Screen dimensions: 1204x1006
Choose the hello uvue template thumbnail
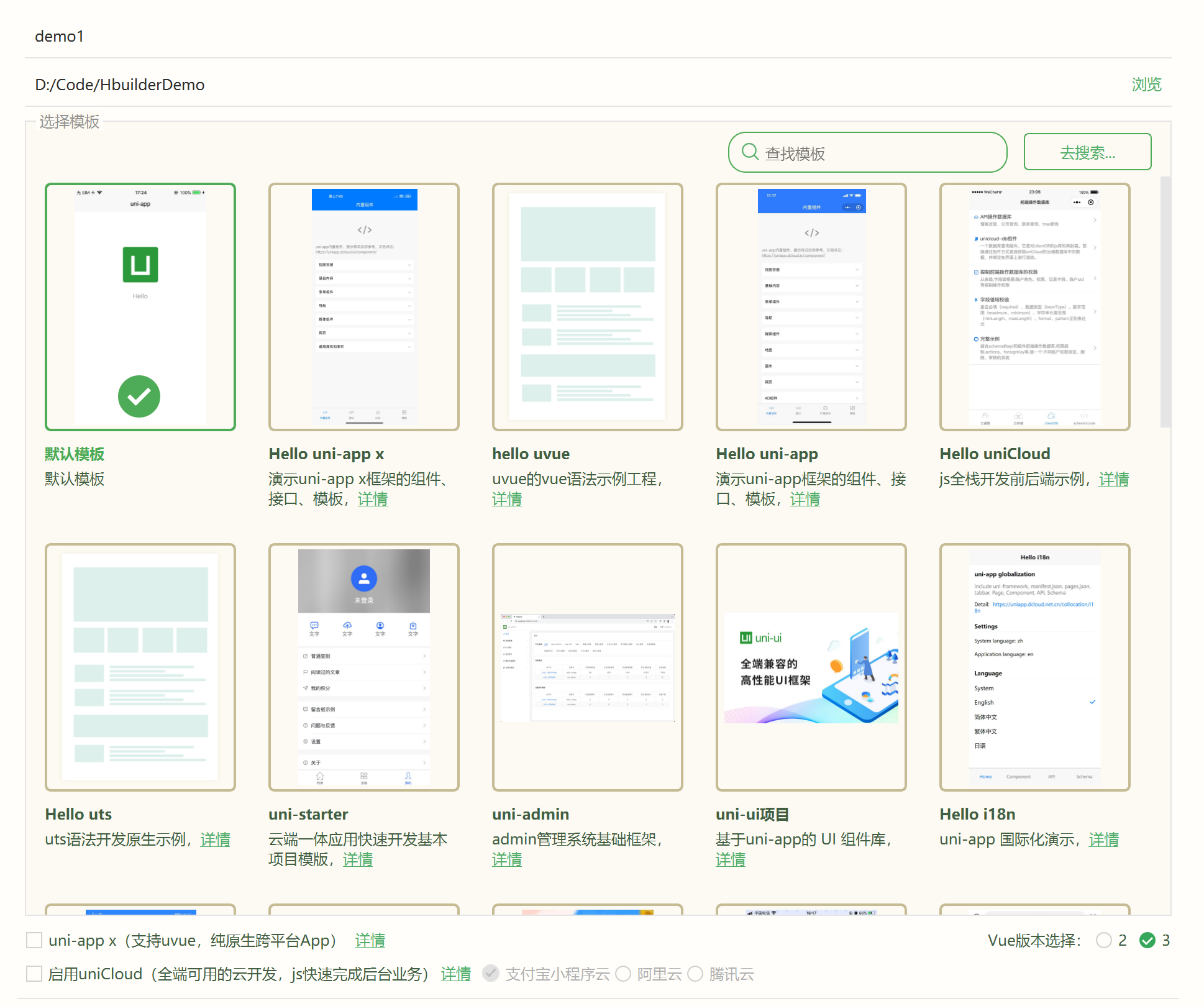[588, 307]
